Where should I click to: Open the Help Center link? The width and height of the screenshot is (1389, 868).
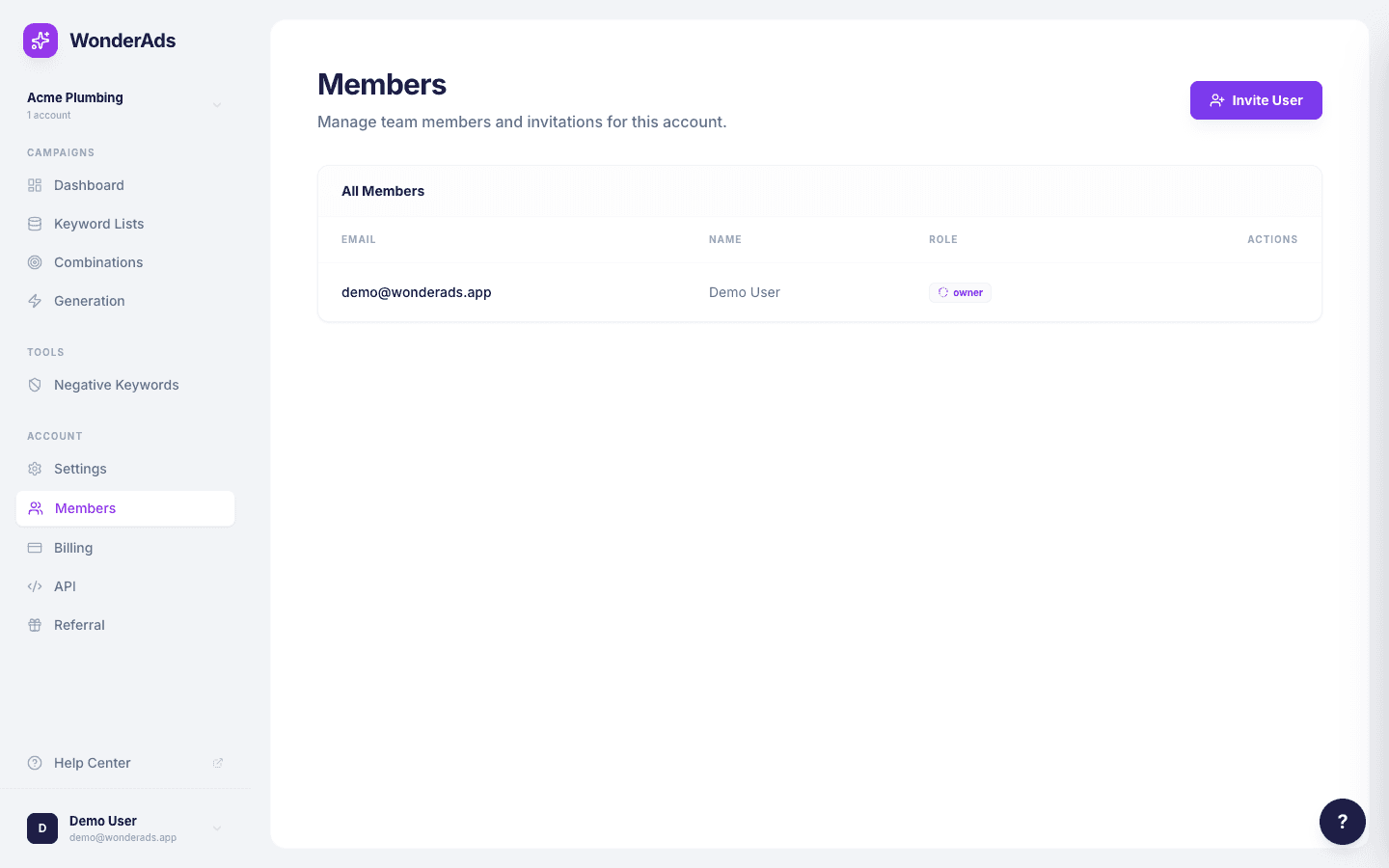[x=92, y=763]
